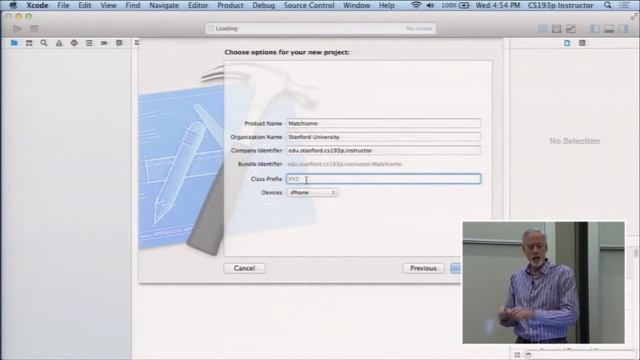The height and width of the screenshot is (360, 640).
Task: Click the Stop button in toolbar
Action: point(34,29)
